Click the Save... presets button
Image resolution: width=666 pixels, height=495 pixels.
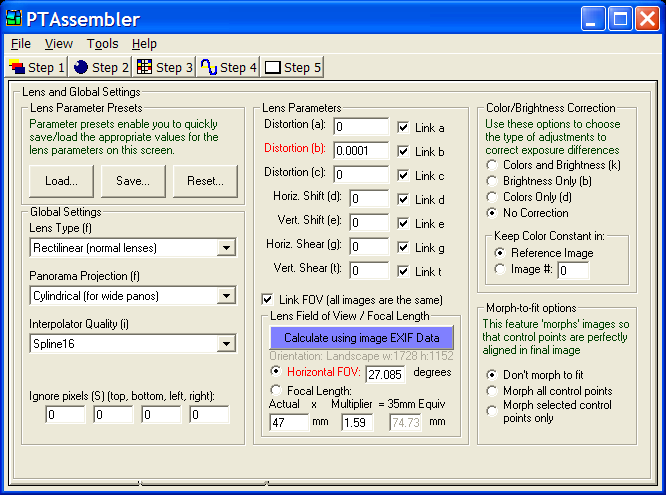133,181
